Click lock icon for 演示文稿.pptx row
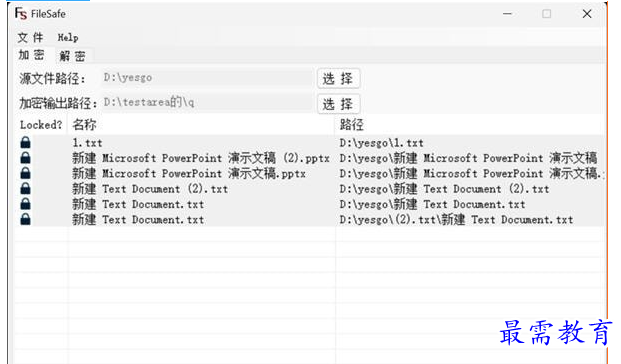Viewport: 621px width, 364px height. click(x=25, y=173)
